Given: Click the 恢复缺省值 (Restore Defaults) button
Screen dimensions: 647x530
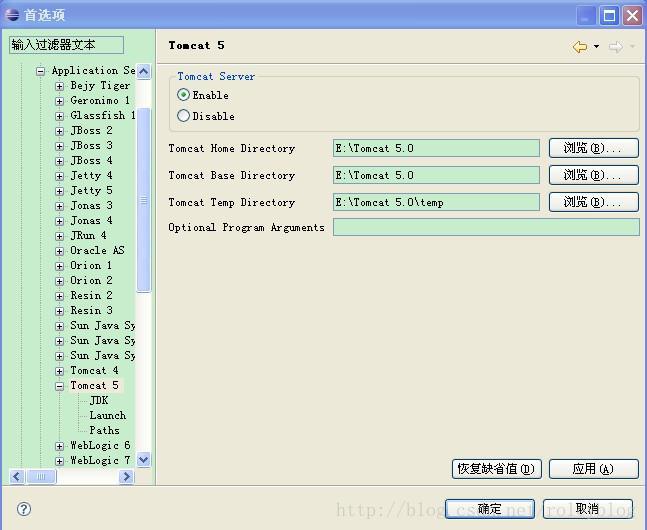Looking at the screenshot, I should [x=497, y=469].
